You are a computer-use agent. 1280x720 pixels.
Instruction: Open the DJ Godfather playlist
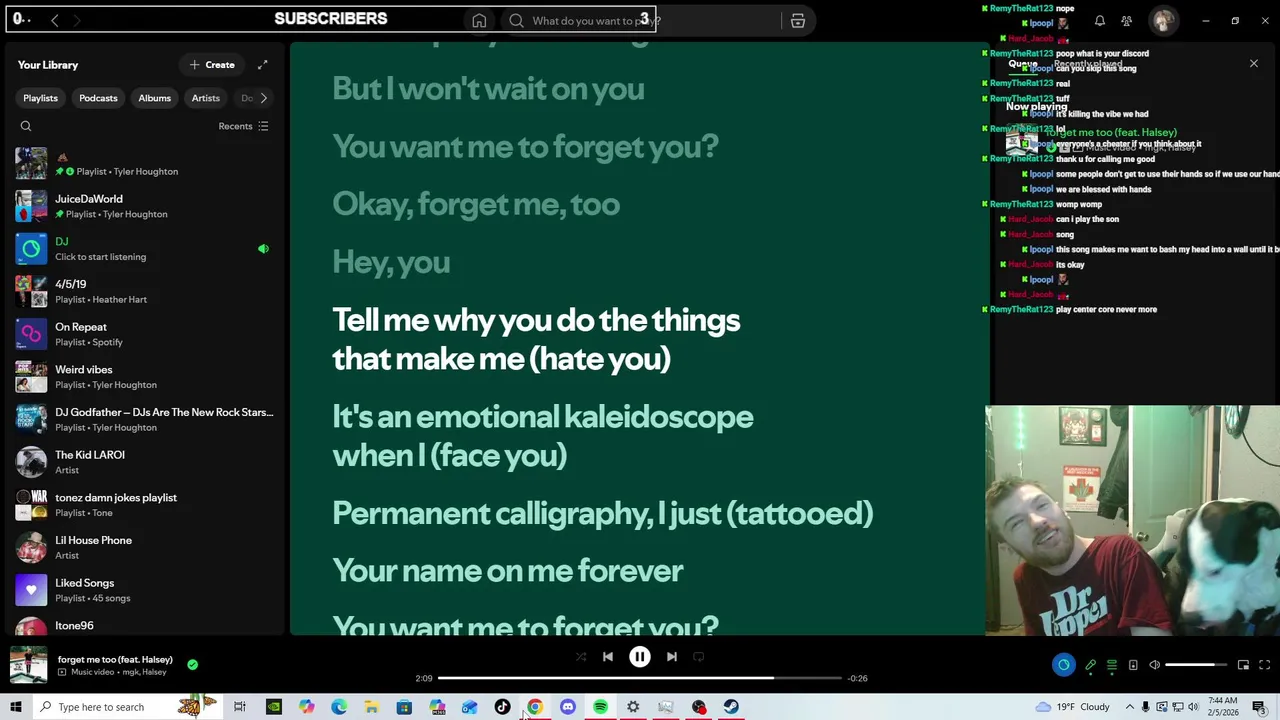pyautogui.click(x=146, y=419)
